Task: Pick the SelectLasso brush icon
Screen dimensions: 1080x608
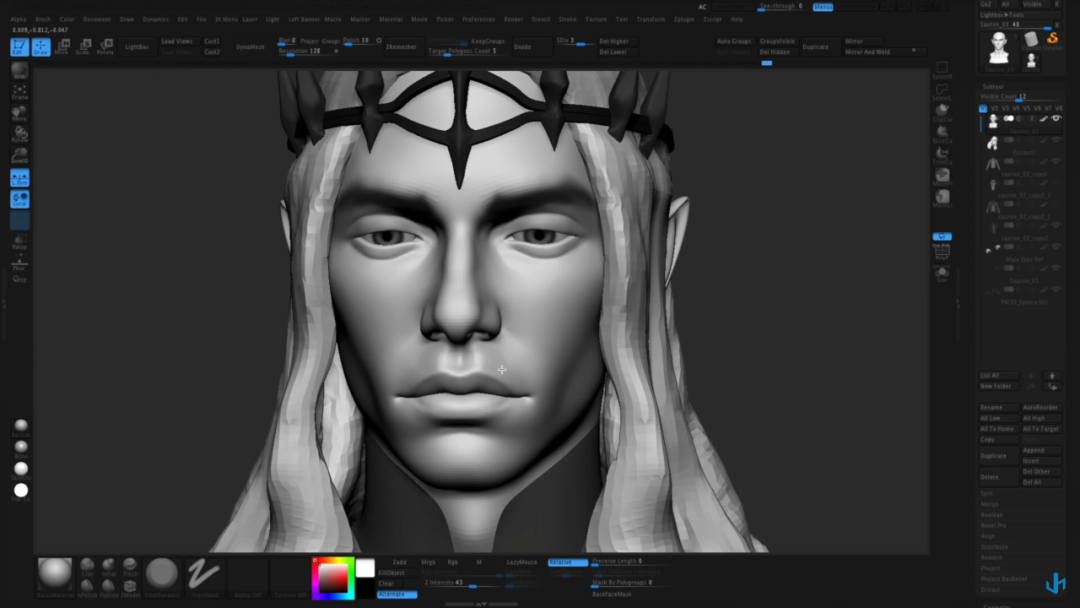Action: click(942, 92)
